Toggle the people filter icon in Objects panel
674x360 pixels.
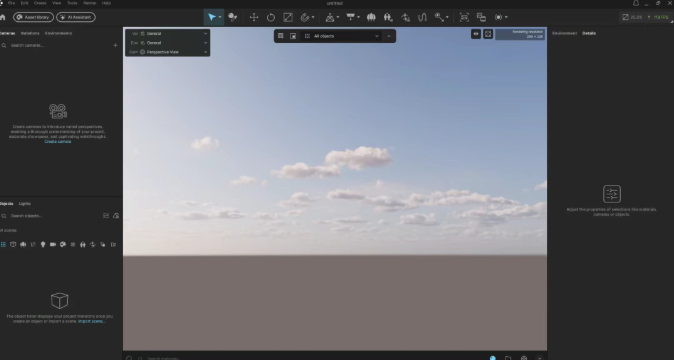83,244
